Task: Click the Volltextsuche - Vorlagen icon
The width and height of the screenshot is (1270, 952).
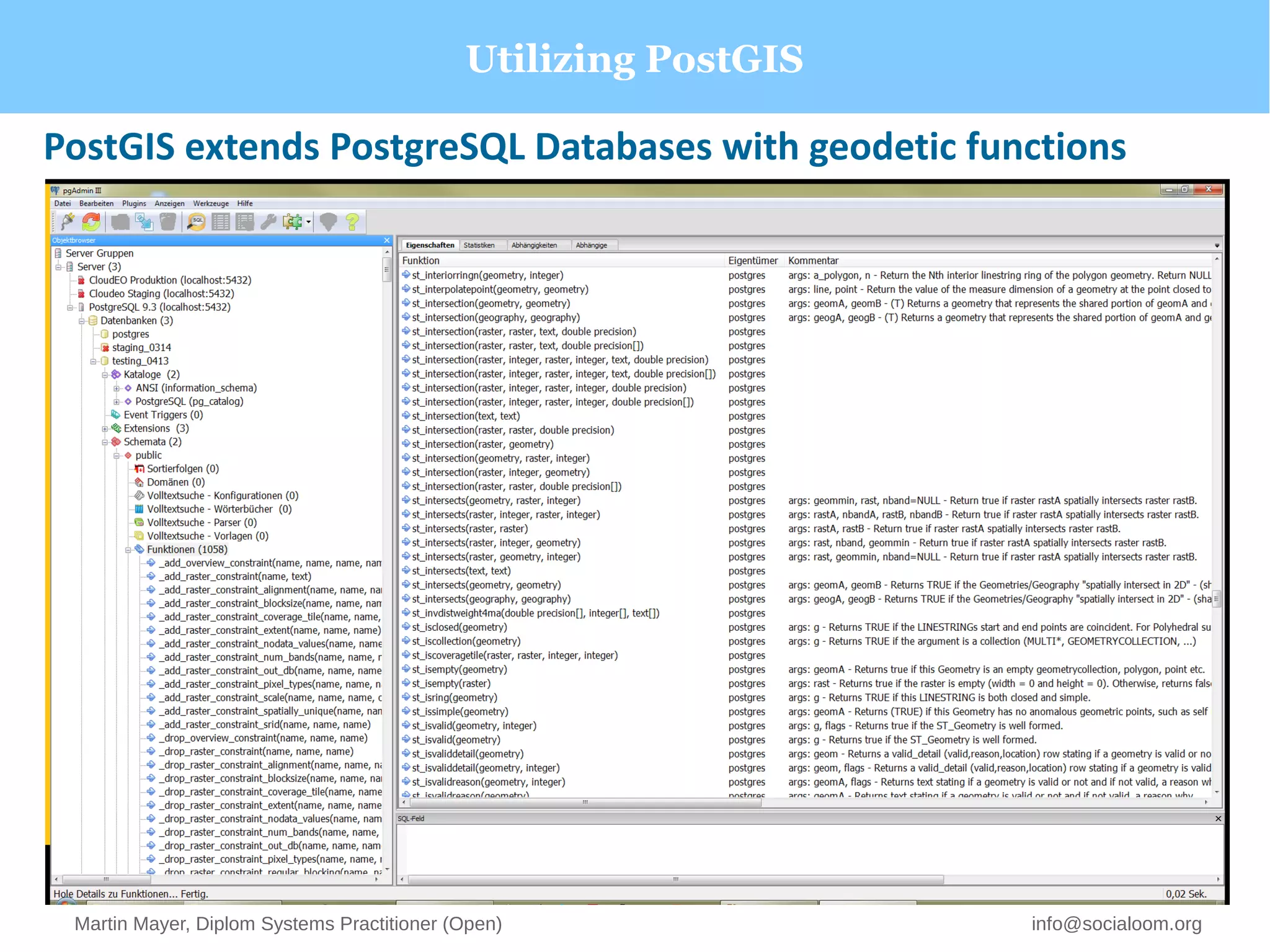Action: pyautogui.click(x=140, y=536)
